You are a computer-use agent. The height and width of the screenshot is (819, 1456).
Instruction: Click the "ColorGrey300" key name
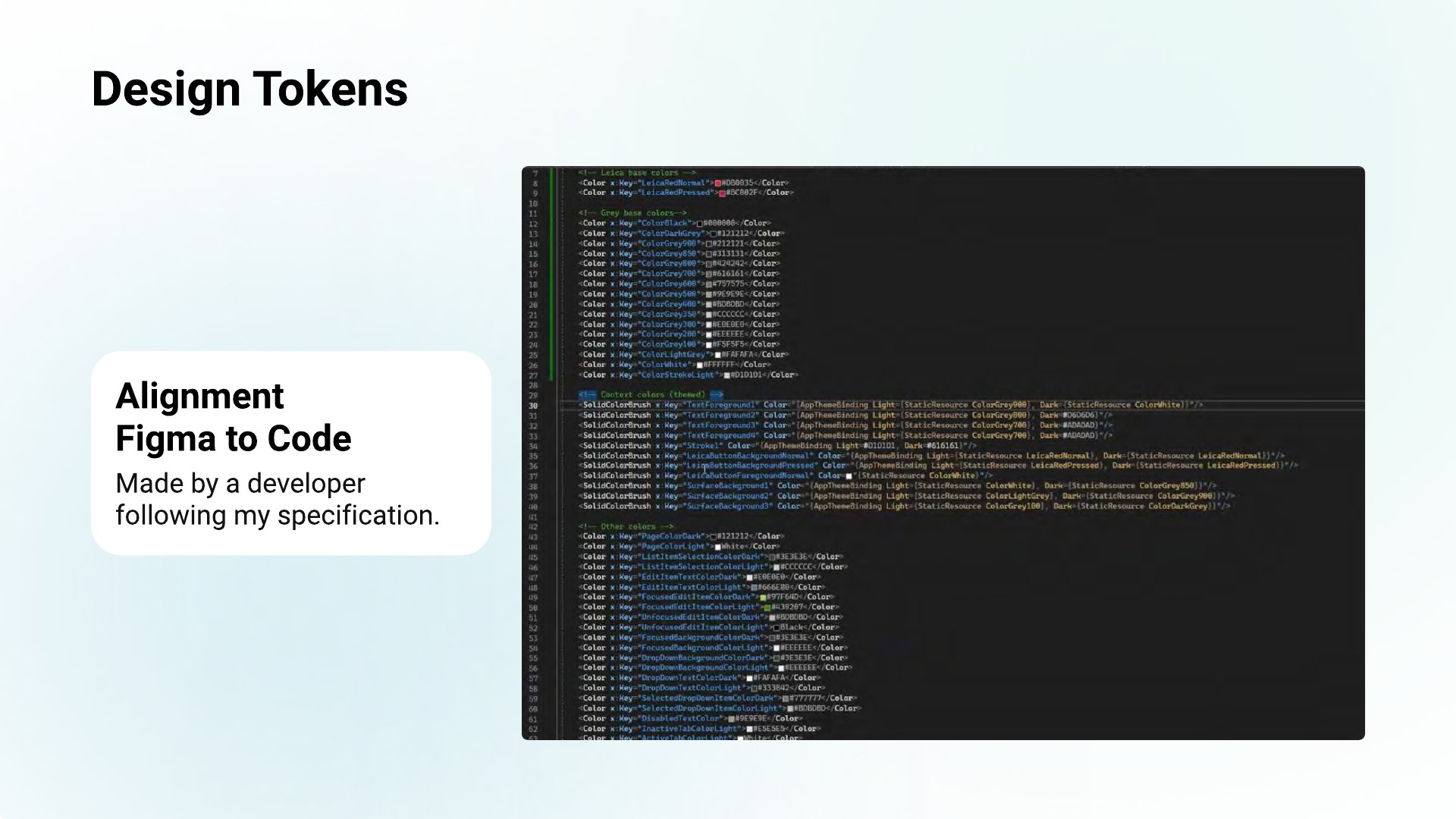click(668, 325)
